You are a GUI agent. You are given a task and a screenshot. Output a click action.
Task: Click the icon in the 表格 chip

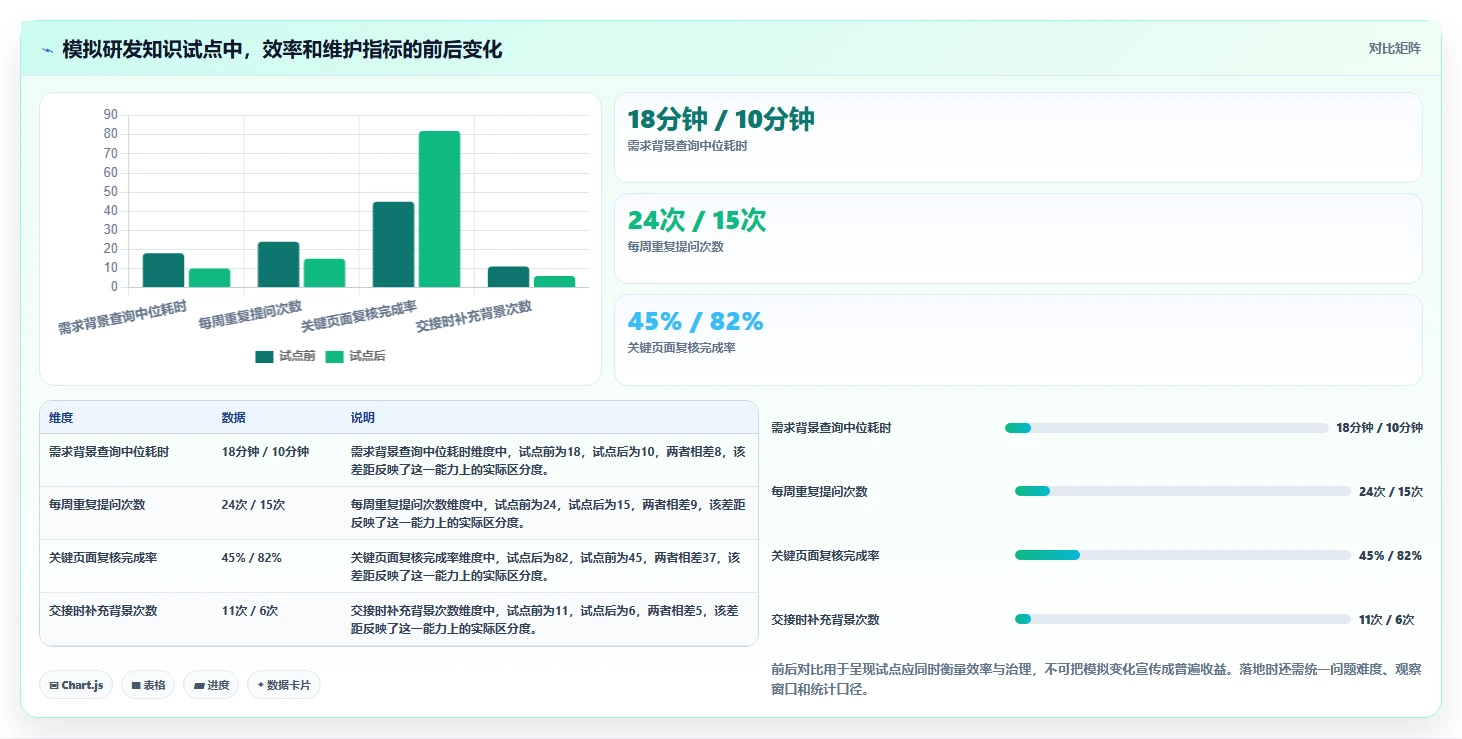(x=135, y=686)
